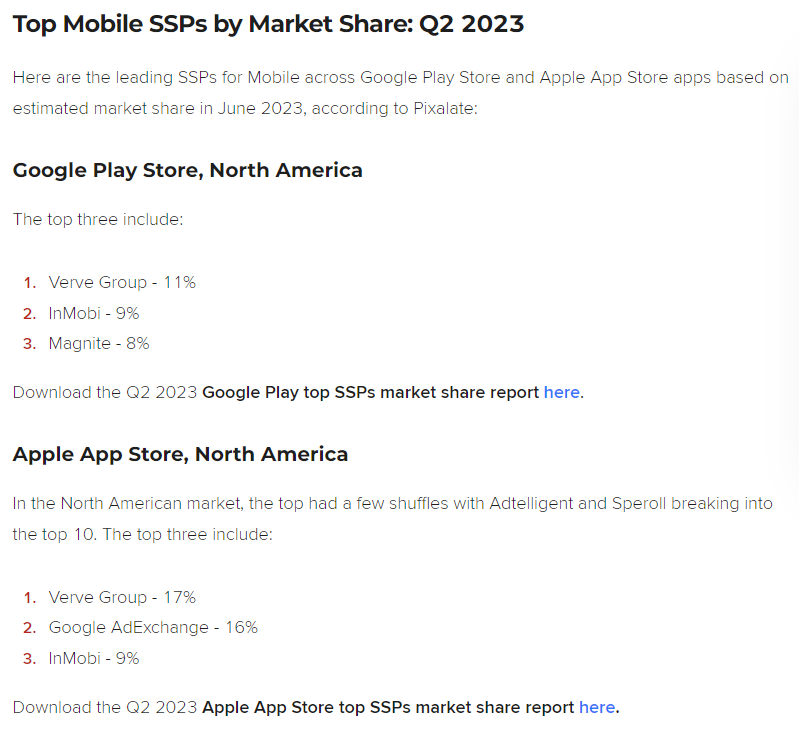Select the 'Magnite - 8%' list item
The image size is (799, 731).
[x=99, y=343]
